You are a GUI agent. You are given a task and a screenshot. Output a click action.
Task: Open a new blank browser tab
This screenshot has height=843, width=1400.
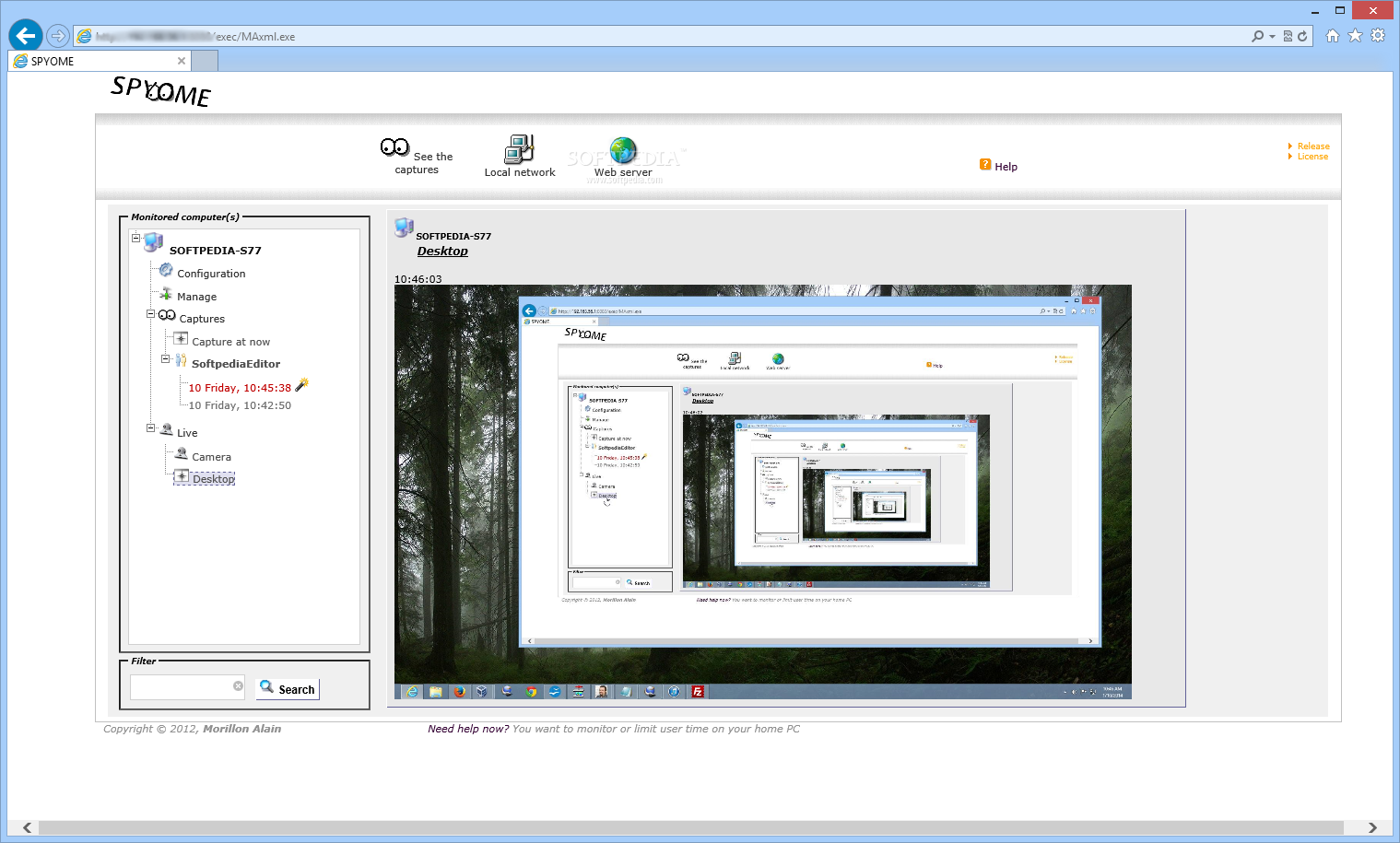pyautogui.click(x=205, y=61)
